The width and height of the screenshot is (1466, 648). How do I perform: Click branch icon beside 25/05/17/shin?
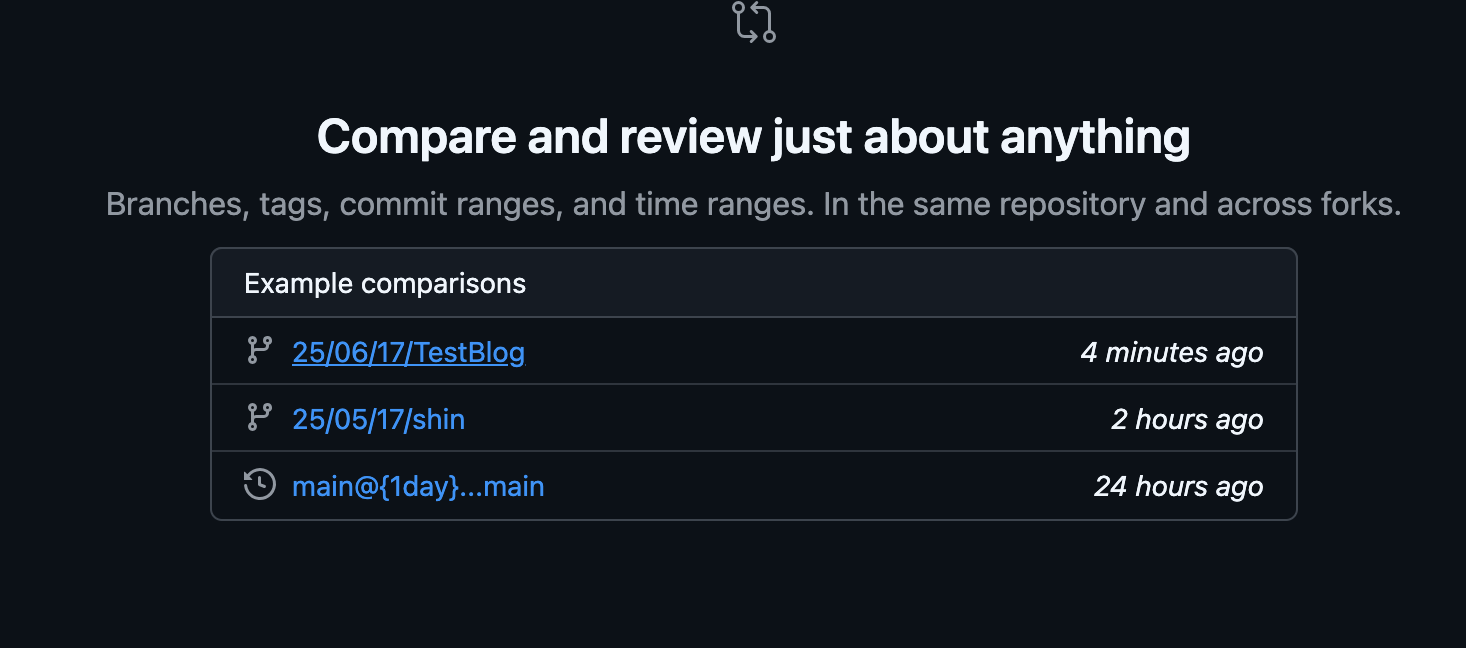(x=259, y=418)
